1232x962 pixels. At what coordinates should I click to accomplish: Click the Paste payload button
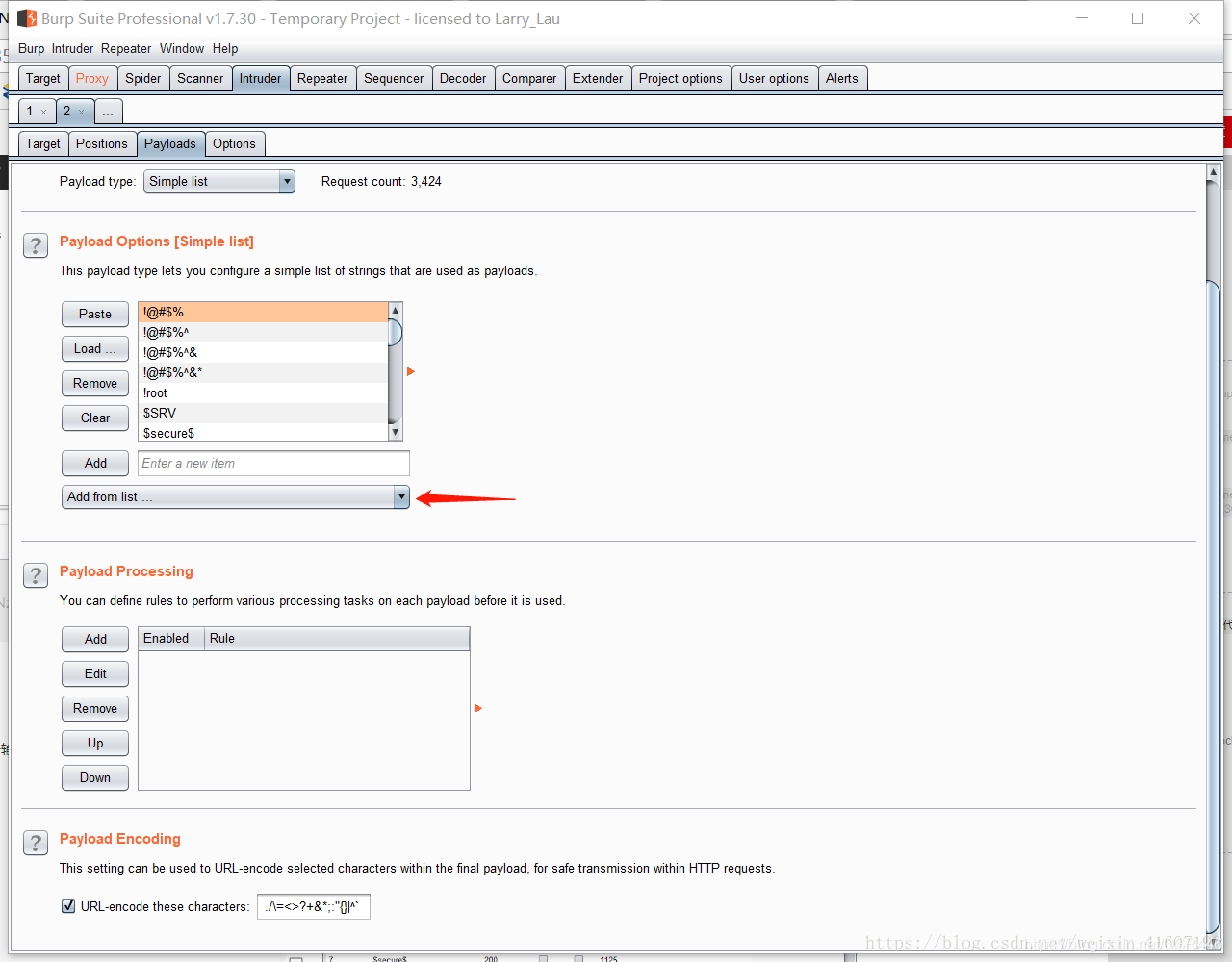pyautogui.click(x=95, y=314)
